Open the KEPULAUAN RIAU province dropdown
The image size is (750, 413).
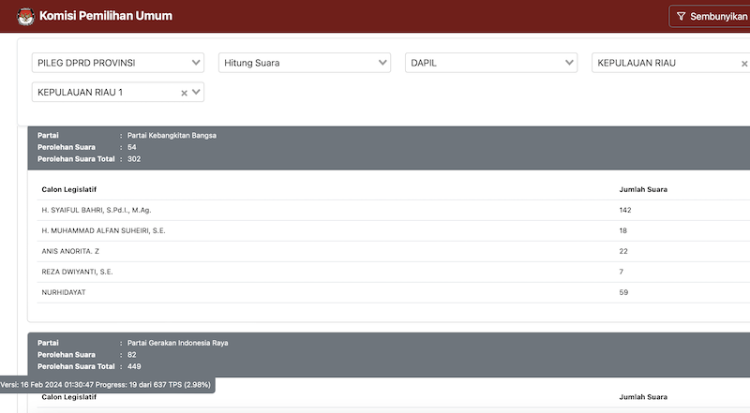point(671,63)
